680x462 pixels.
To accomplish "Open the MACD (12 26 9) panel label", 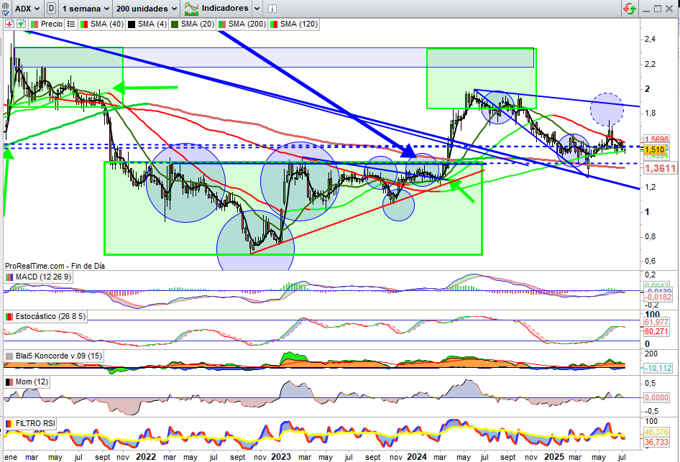I will [x=43, y=277].
